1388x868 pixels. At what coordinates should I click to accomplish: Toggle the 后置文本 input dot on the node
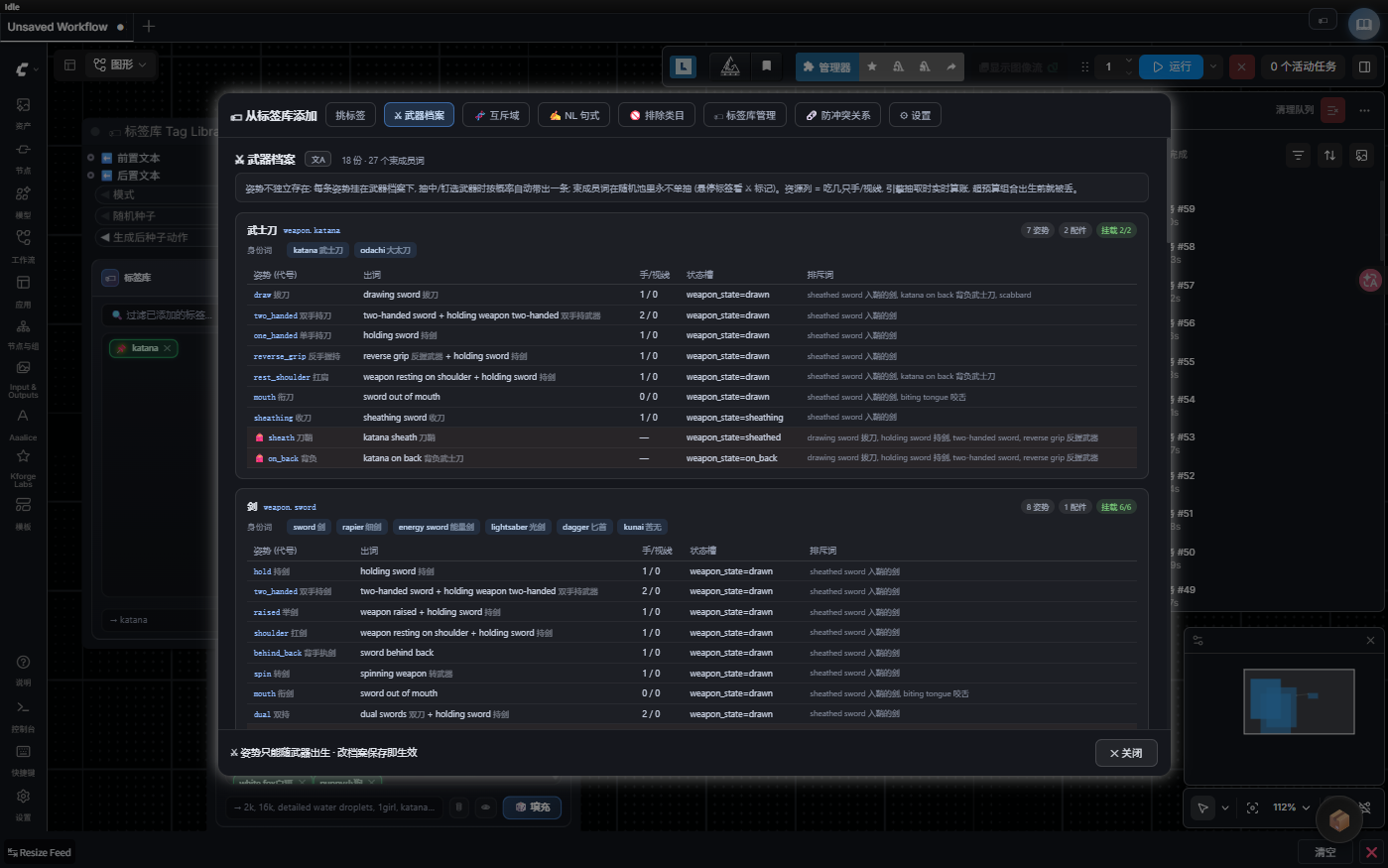[91, 176]
